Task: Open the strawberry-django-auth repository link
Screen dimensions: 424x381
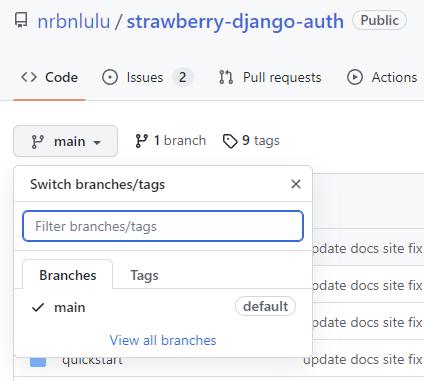Action: 235,21
